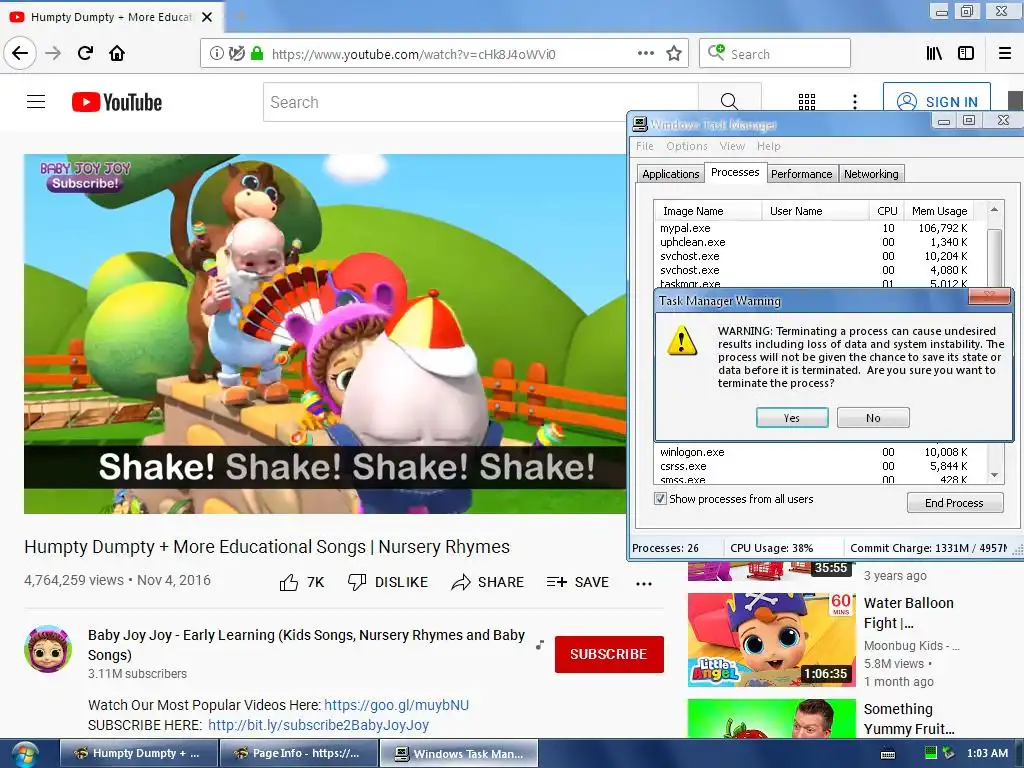Select the csrss.exe process row

pyautogui.click(x=814, y=466)
